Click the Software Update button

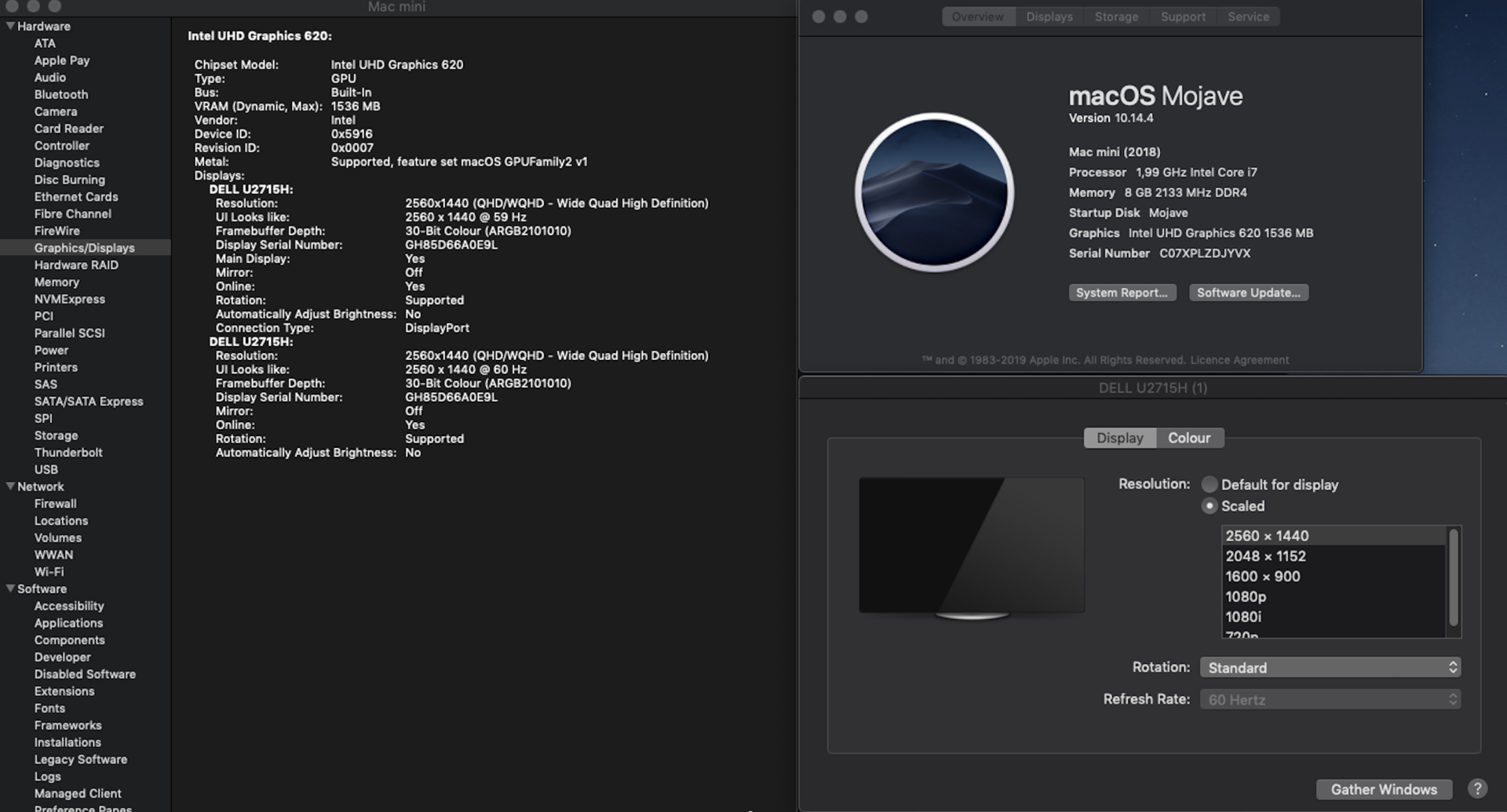[1248, 293]
